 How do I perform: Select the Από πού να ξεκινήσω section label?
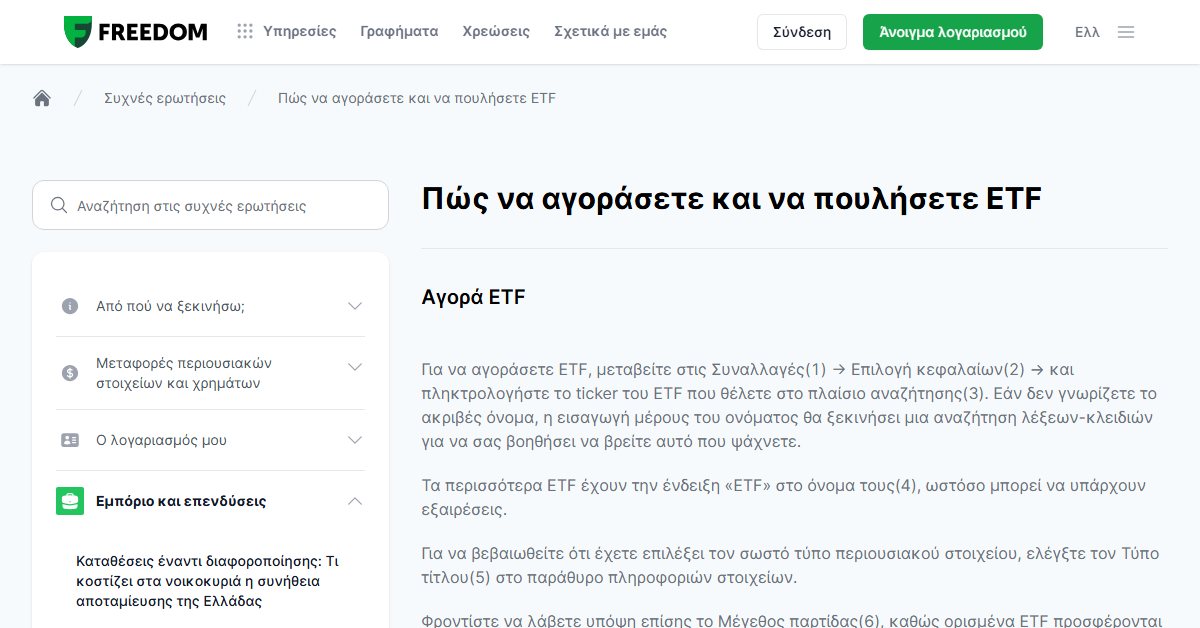[x=170, y=306]
